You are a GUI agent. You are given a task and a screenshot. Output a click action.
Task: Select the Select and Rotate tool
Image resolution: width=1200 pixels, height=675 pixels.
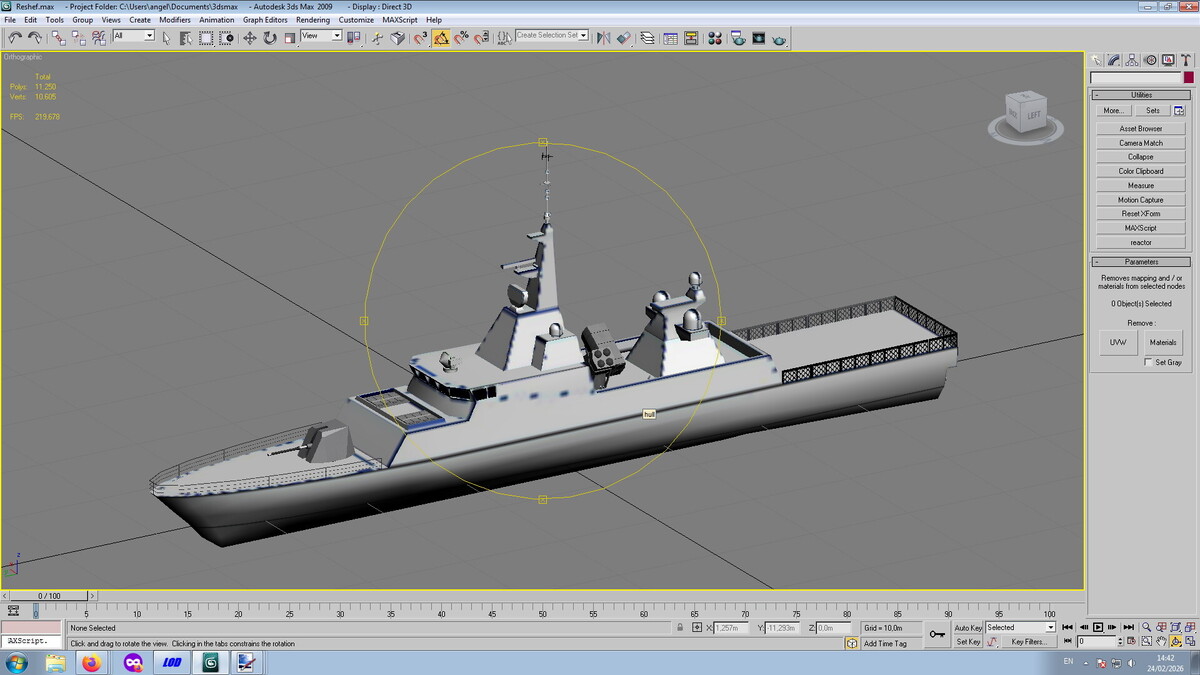pyautogui.click(x=270, y=38)
